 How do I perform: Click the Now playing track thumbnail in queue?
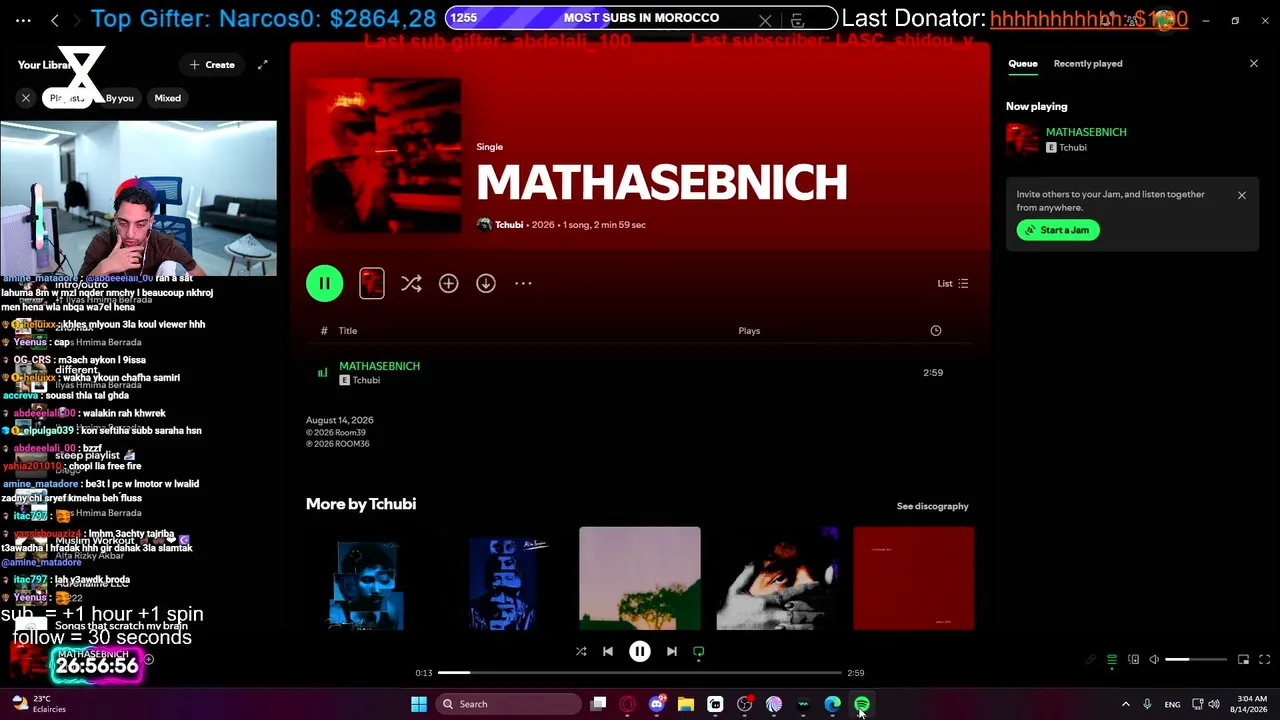pyautogui.click(x=1022, y=139)
